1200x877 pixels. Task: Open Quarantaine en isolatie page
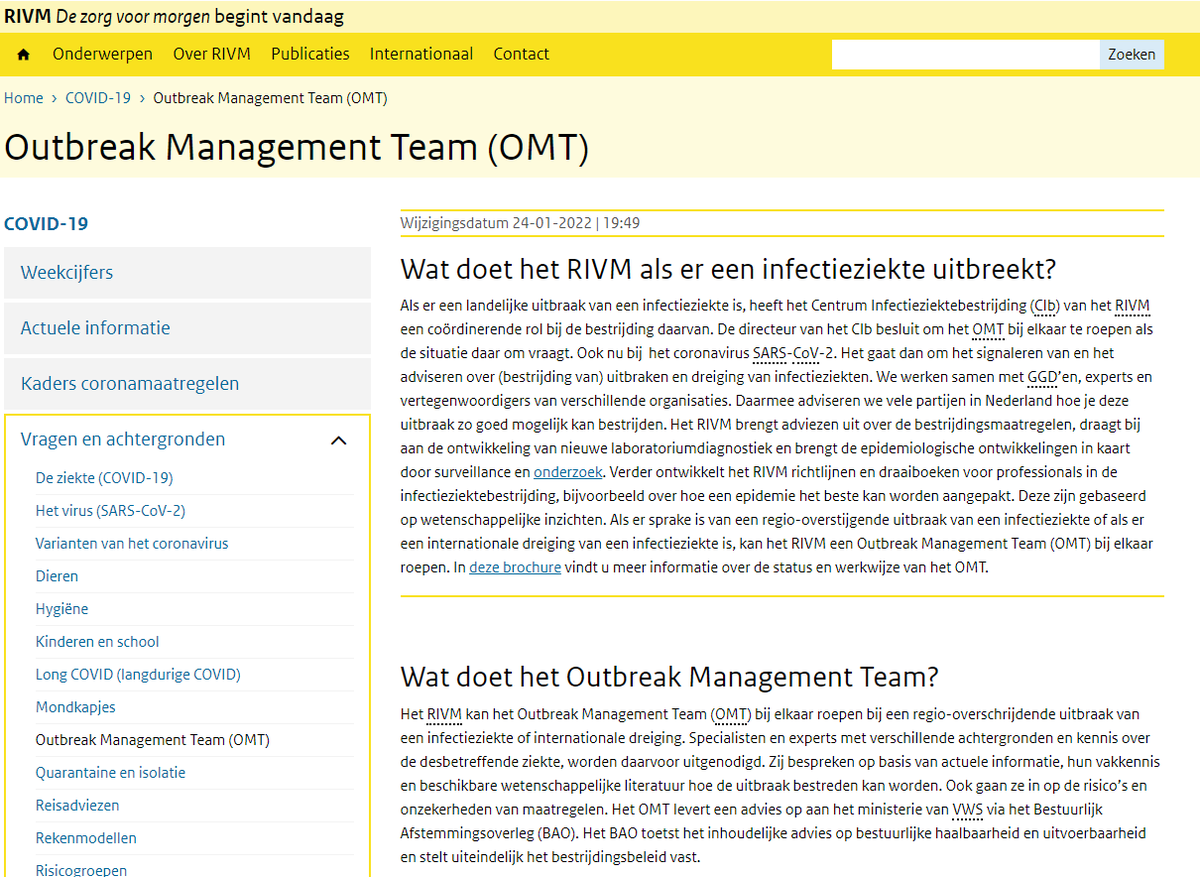(x=110, y=773)
